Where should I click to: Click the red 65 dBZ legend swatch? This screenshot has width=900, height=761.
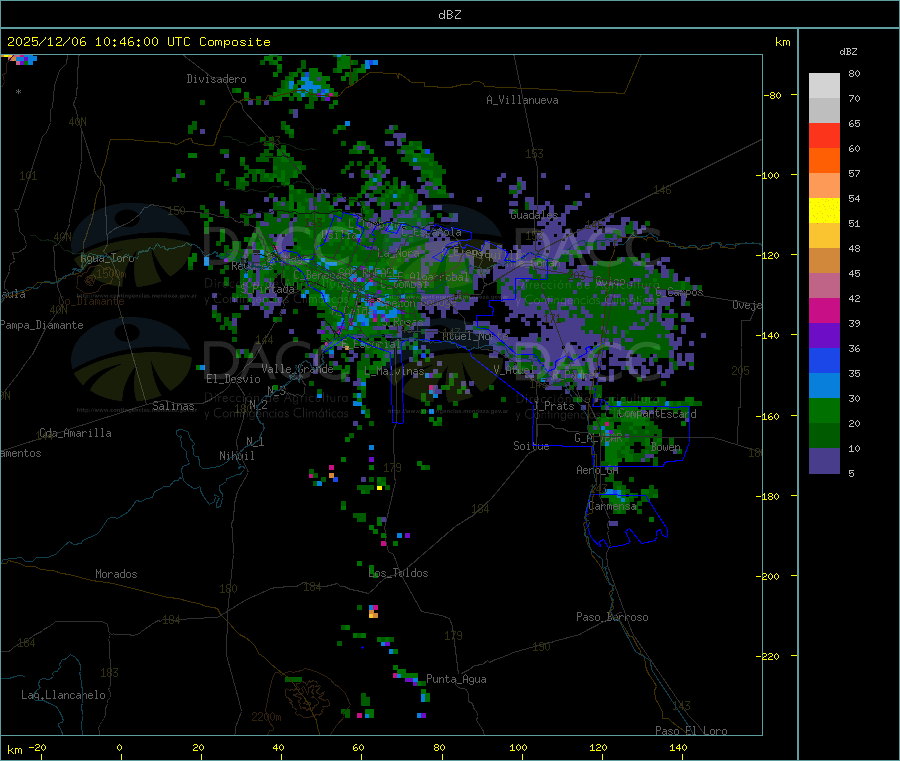click(x=824, y=135)
